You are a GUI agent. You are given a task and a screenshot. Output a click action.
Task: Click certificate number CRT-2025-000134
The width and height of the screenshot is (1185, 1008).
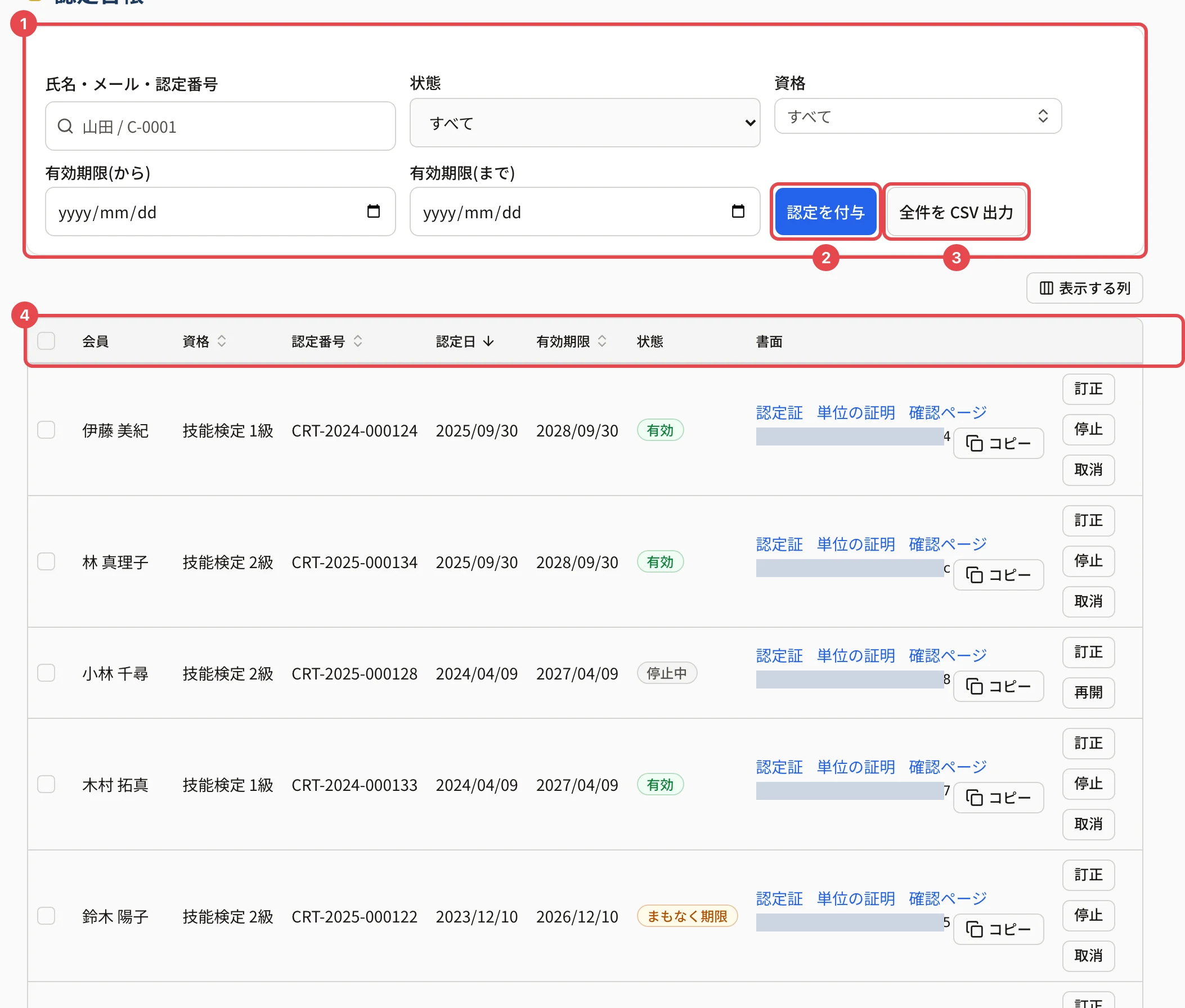[354, 562]
